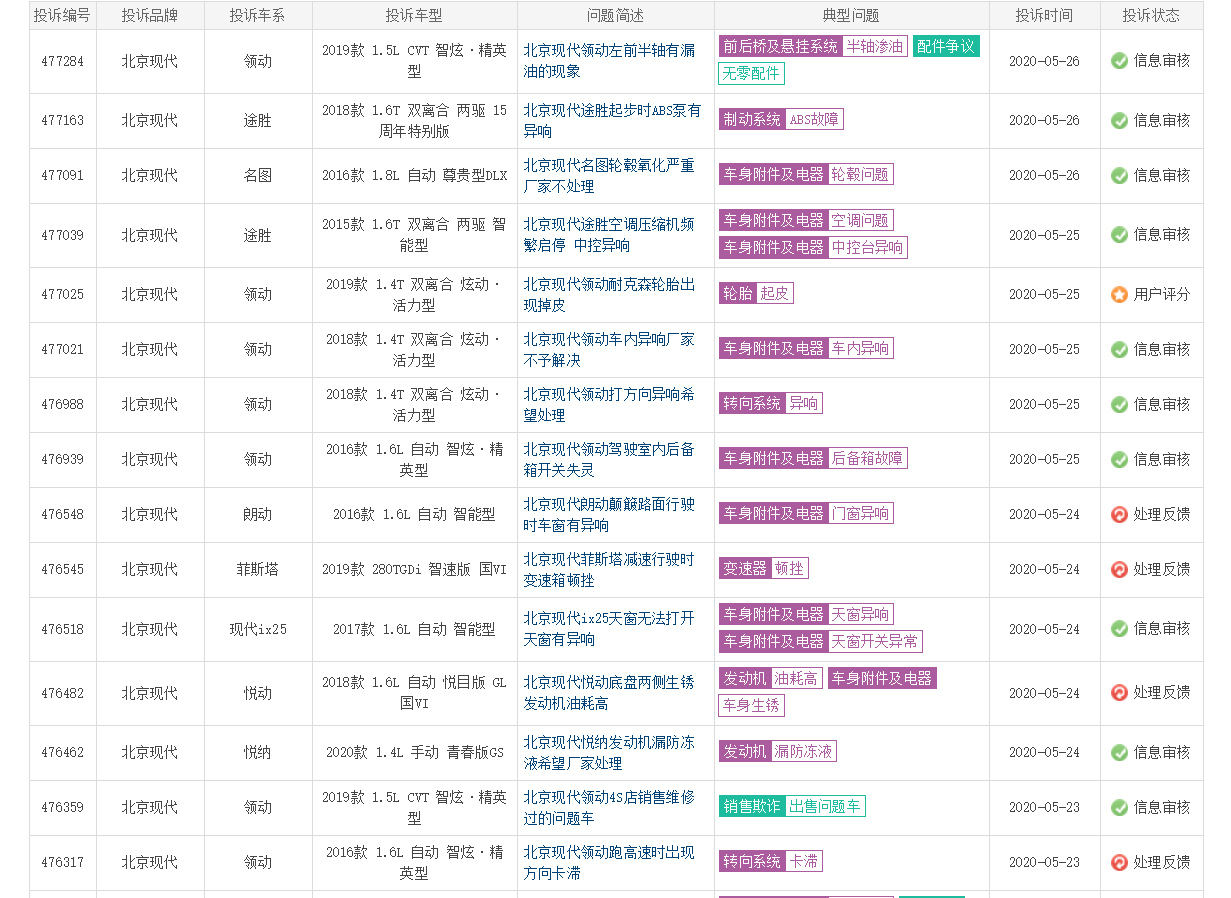Click 朗动 car series cell

pos(258,514)
